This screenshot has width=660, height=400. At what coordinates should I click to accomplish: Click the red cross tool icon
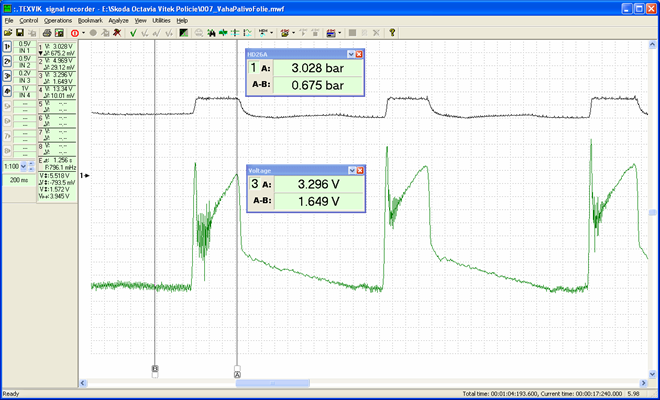(117, 33)
